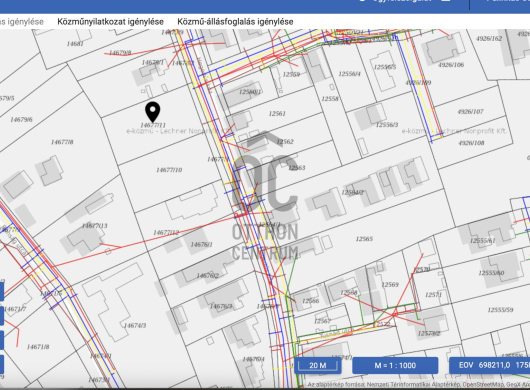Select parcel label 14677/8

pos(62,142)
